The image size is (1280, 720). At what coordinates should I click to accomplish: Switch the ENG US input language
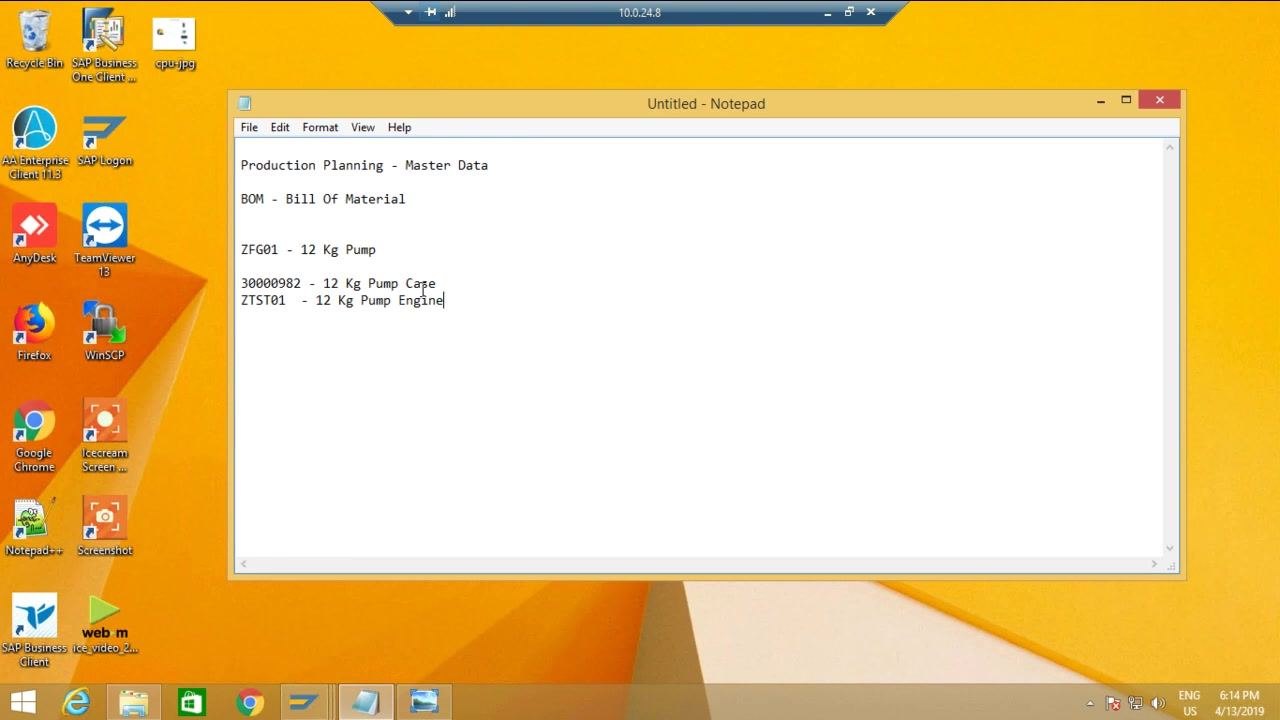click(x=1189, y=703)
